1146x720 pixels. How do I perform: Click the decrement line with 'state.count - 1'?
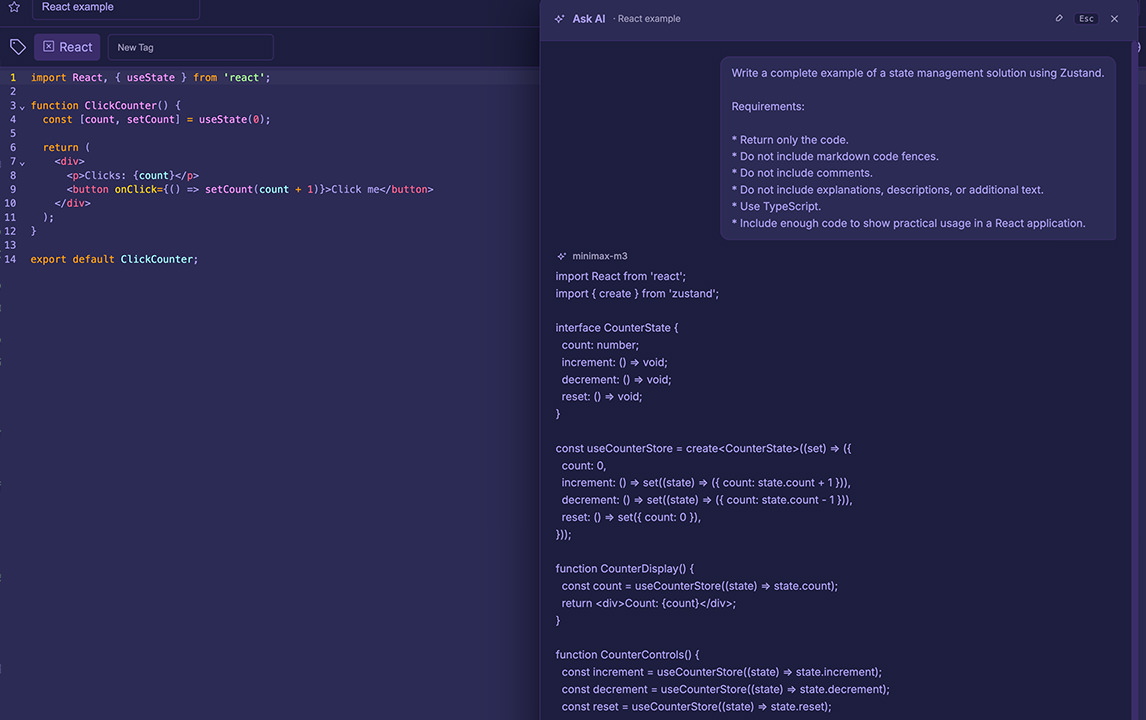707,501
